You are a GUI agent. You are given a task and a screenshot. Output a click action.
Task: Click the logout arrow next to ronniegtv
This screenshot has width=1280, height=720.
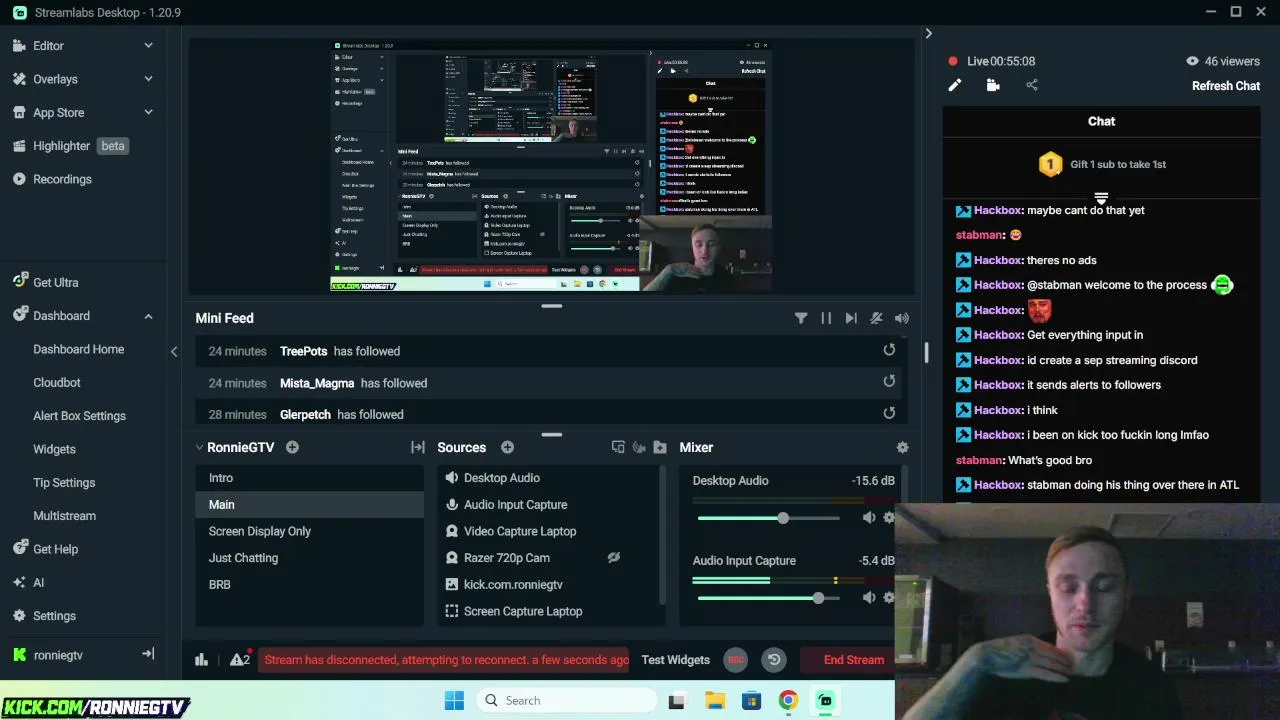coord(148,654)
